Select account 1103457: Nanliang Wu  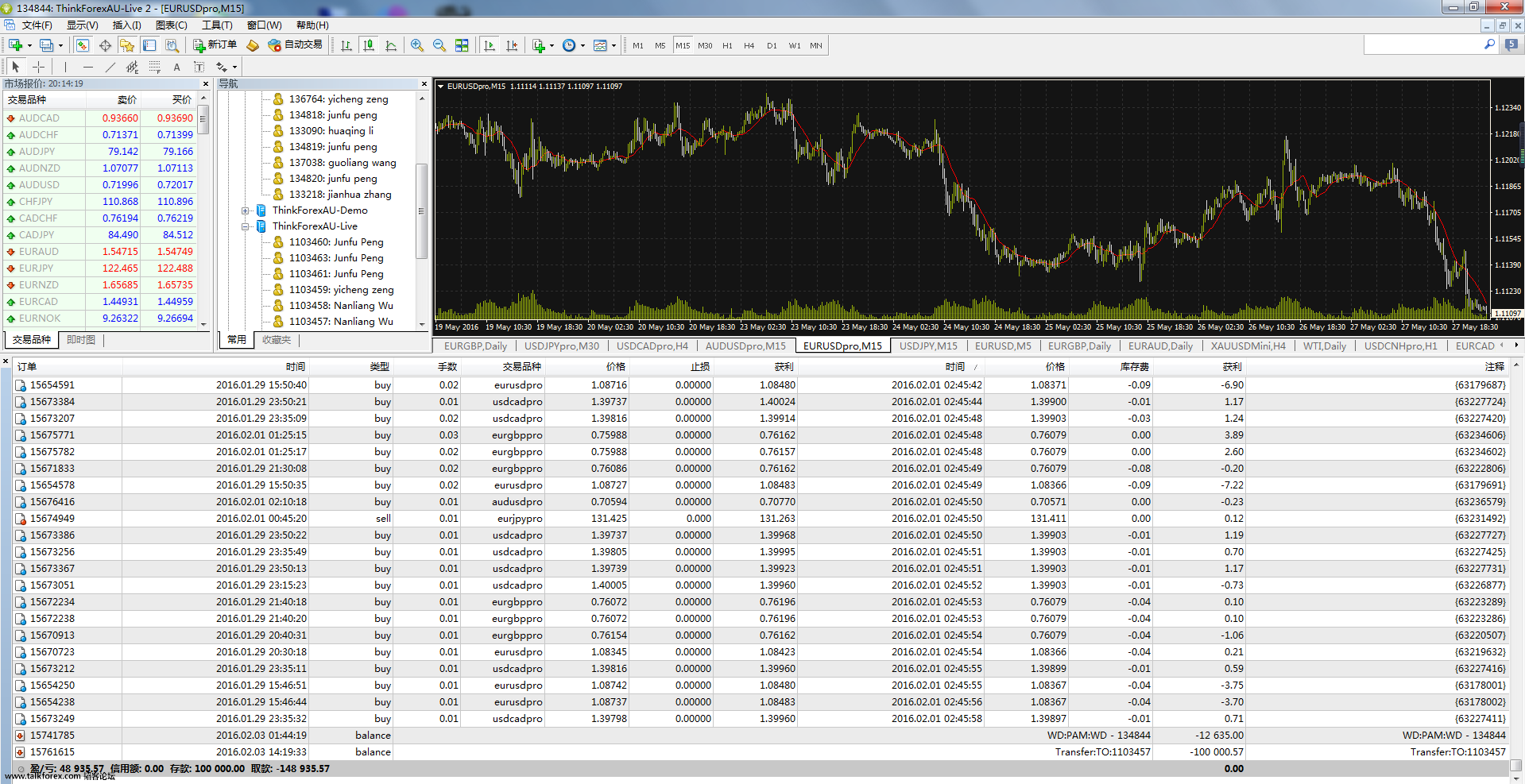[x=341, y=322]
